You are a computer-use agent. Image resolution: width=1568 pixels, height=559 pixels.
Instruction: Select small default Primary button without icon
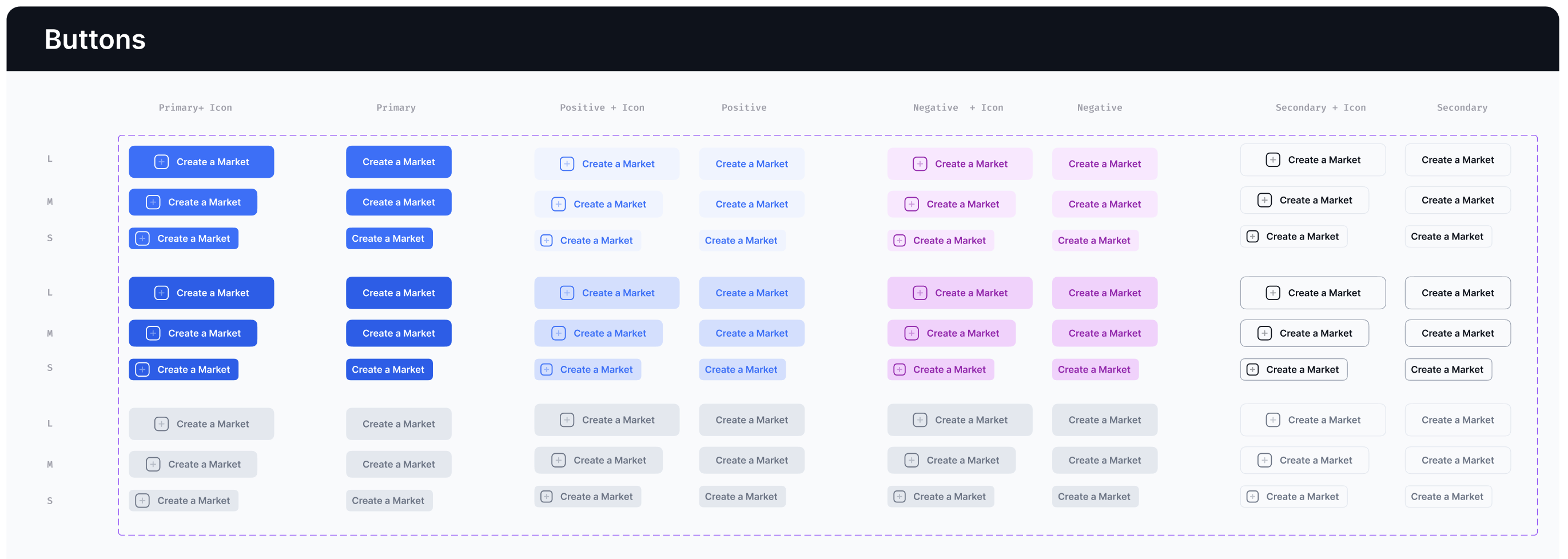click(x=389, y=238)
